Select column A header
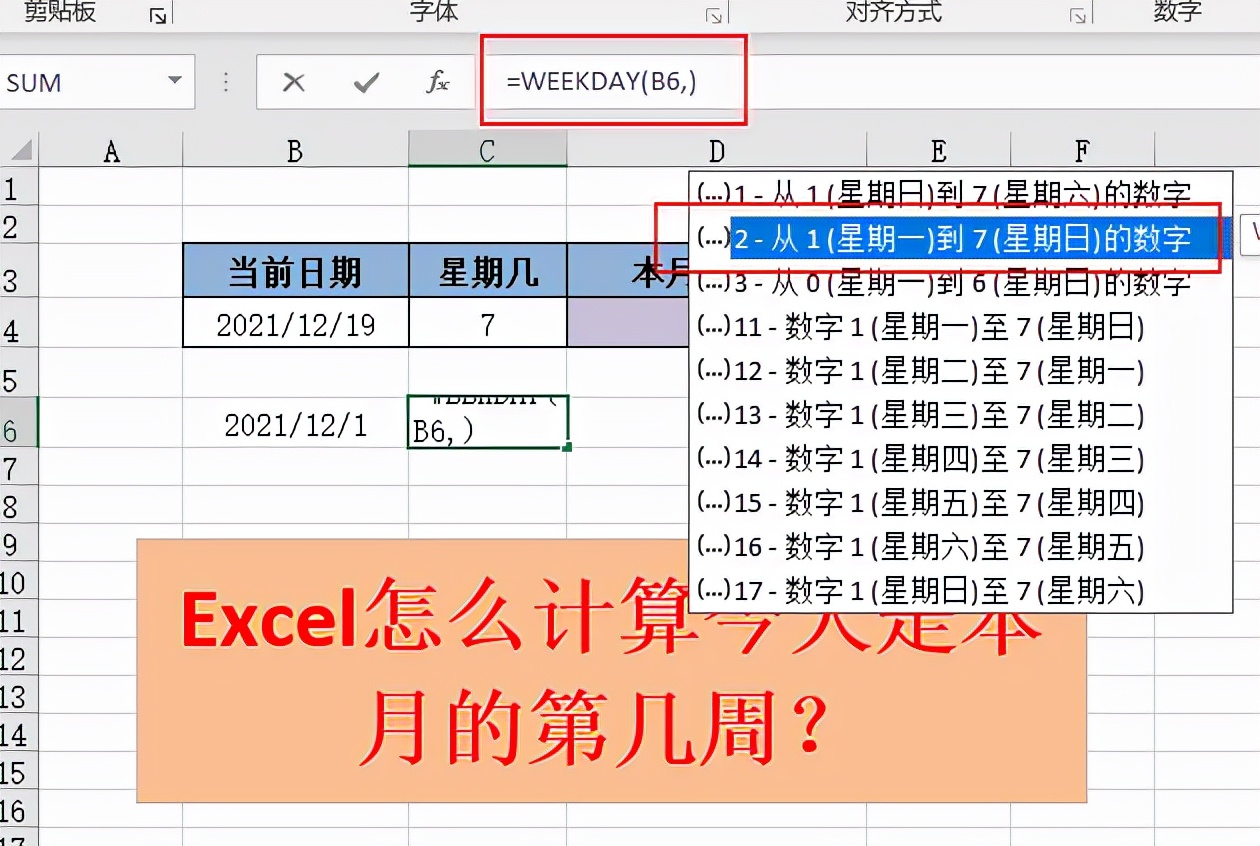1260x846 pixels. pyautogui.click(x=111, y=151)
